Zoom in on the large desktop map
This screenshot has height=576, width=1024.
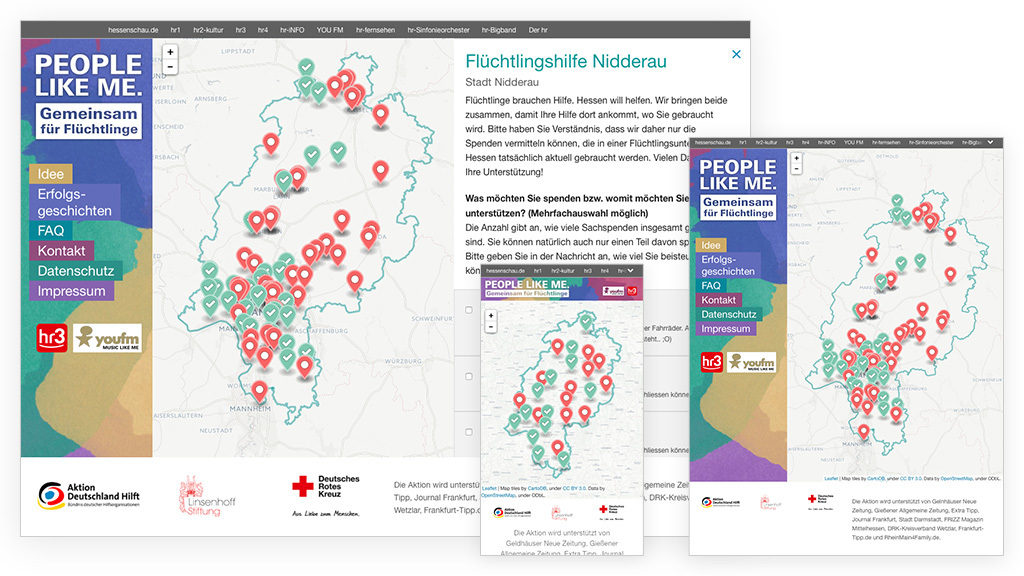coord(170,52)
